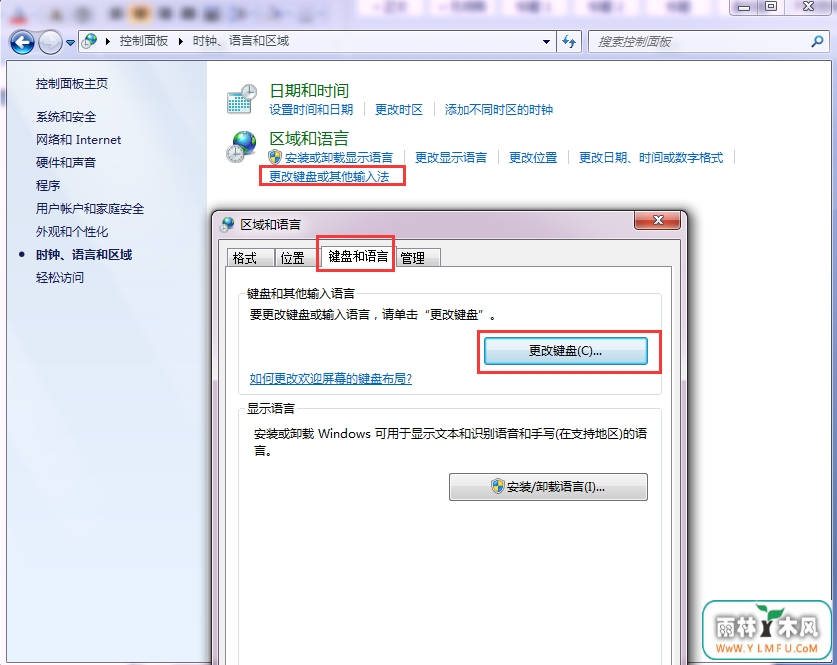Open 如何更改欢迎屏幕的键盘布局? help link
837x665 pixels.
pos(331,379)
